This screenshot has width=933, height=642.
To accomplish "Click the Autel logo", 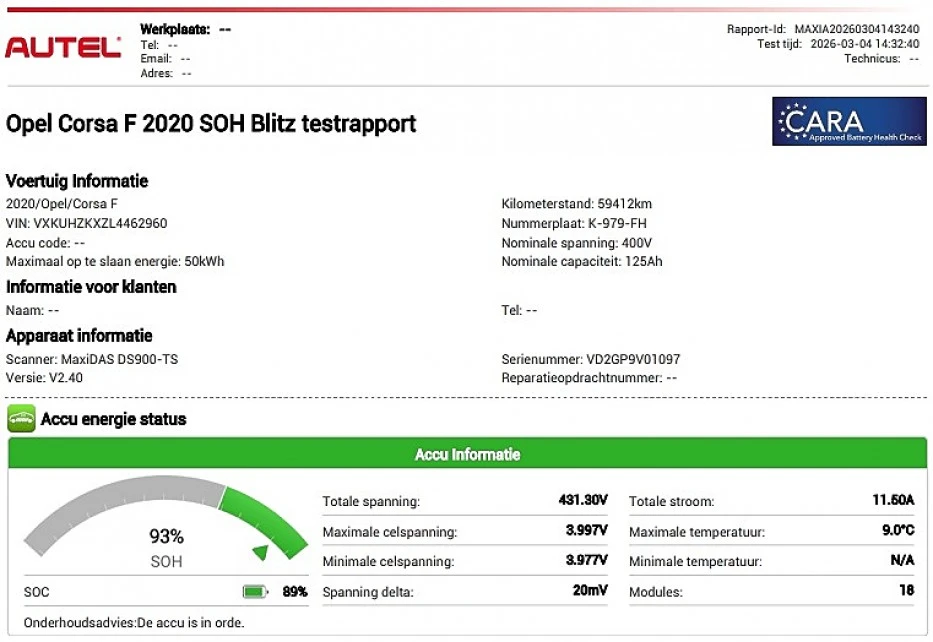I will point(63,47).
